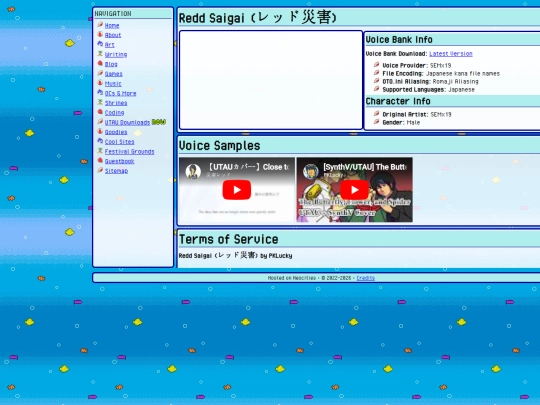
Task: Play the Close to you UTAU cover video
Action: tap(237, 190)
